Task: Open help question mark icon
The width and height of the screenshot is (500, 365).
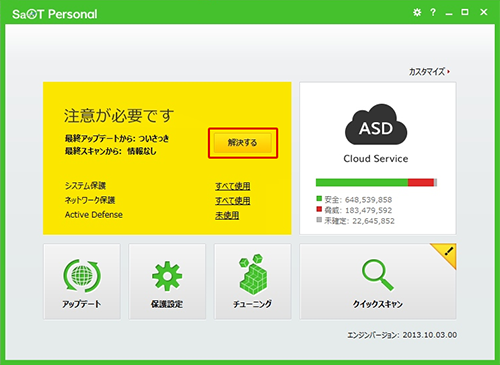Action: 433,12
